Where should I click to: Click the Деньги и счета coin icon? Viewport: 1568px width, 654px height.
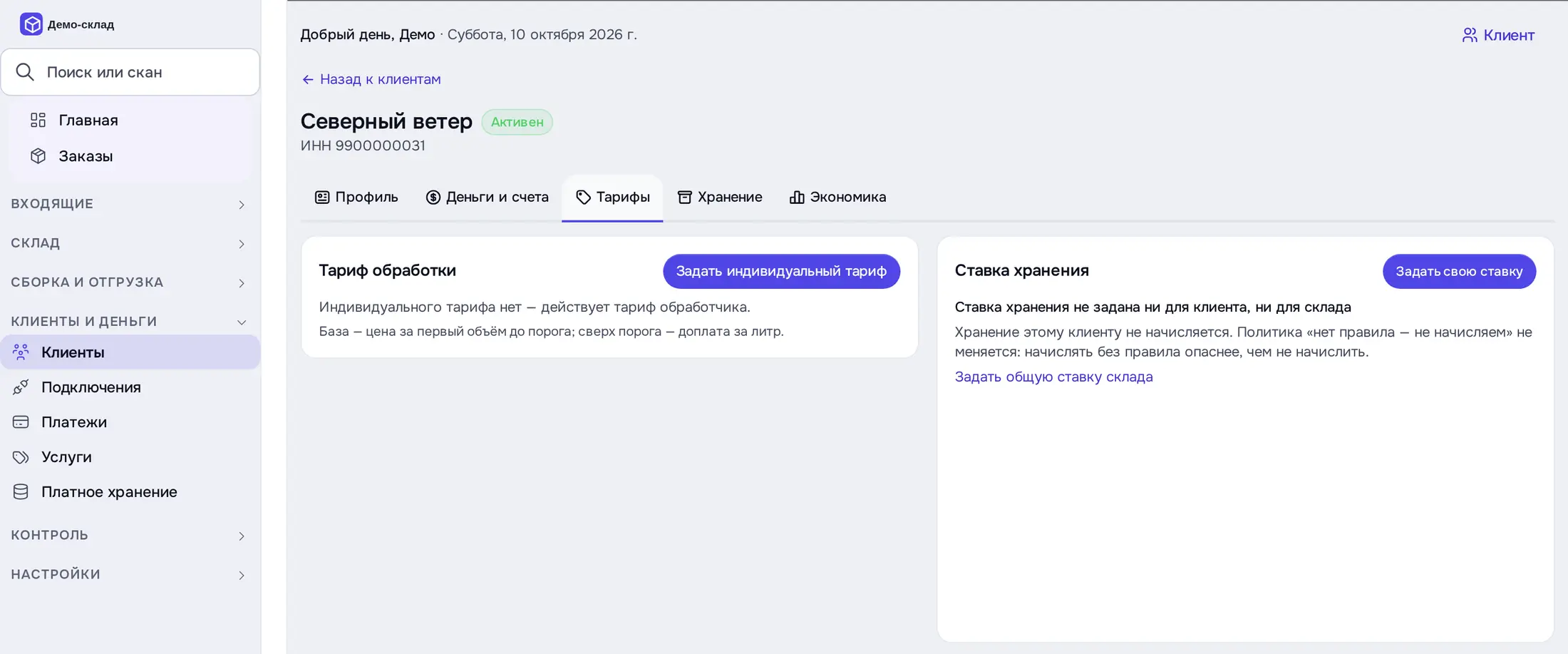[x=433, y=197]
